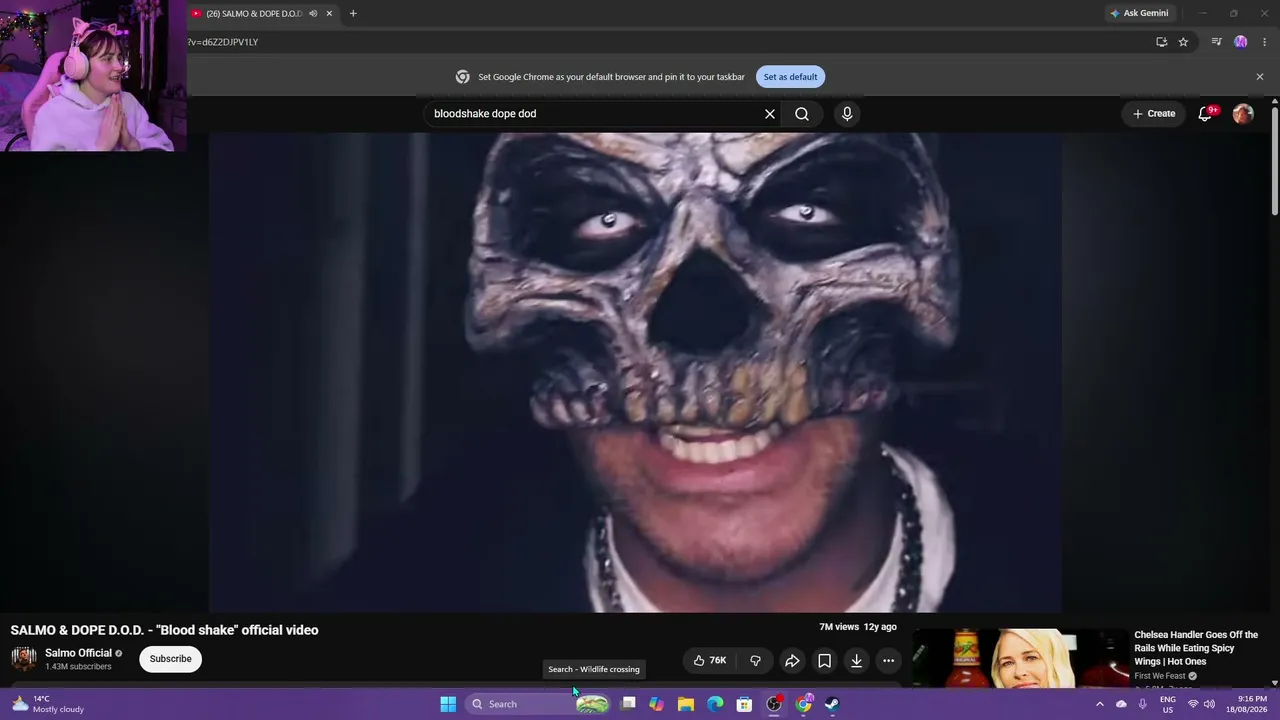Viewport: 1280px width, 720px height.
Task: Open OneDrive cloud icon in system tray
Action: coord(1121,704)
